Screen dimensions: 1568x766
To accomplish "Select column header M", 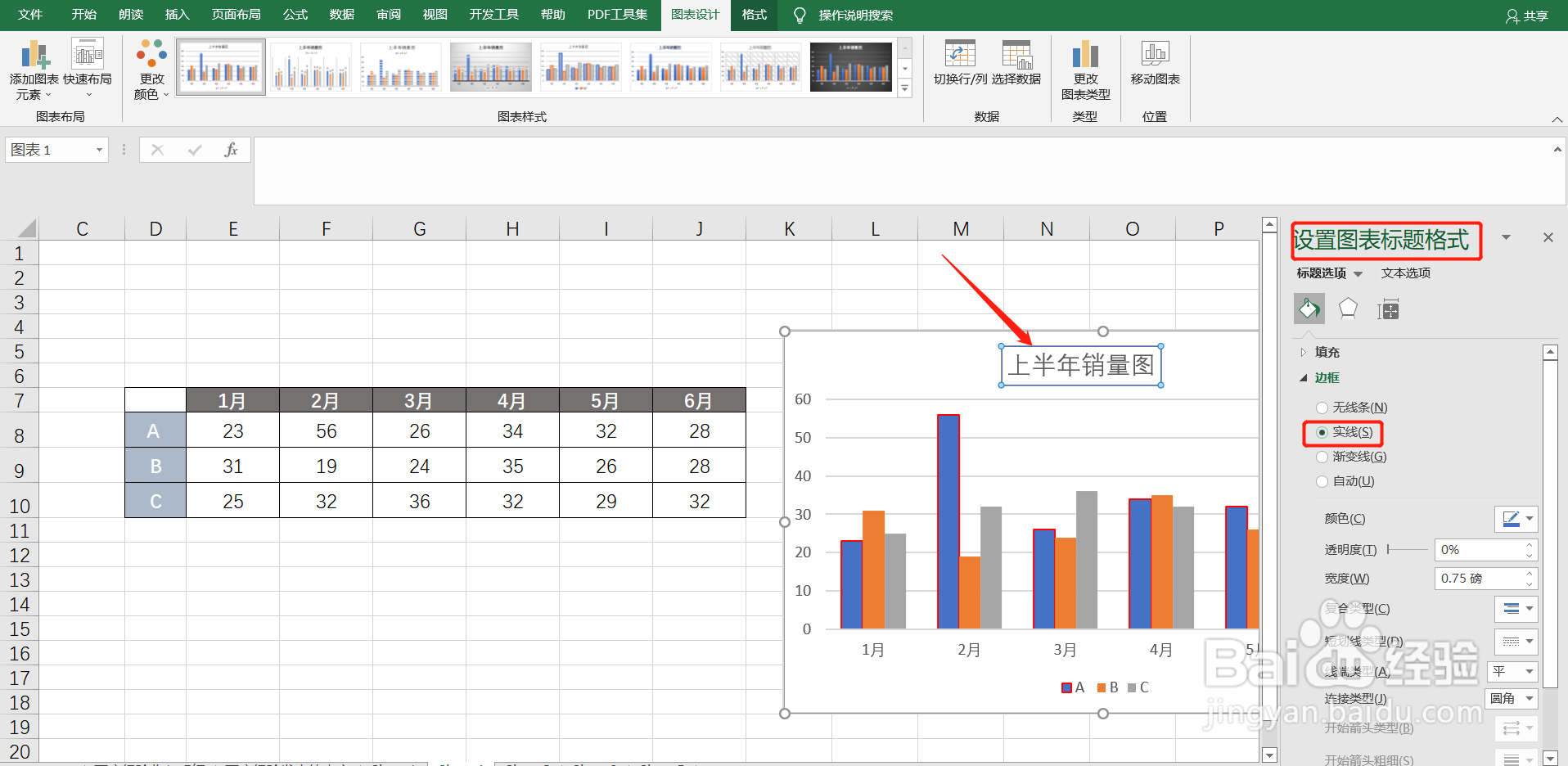I will [961, 228].
